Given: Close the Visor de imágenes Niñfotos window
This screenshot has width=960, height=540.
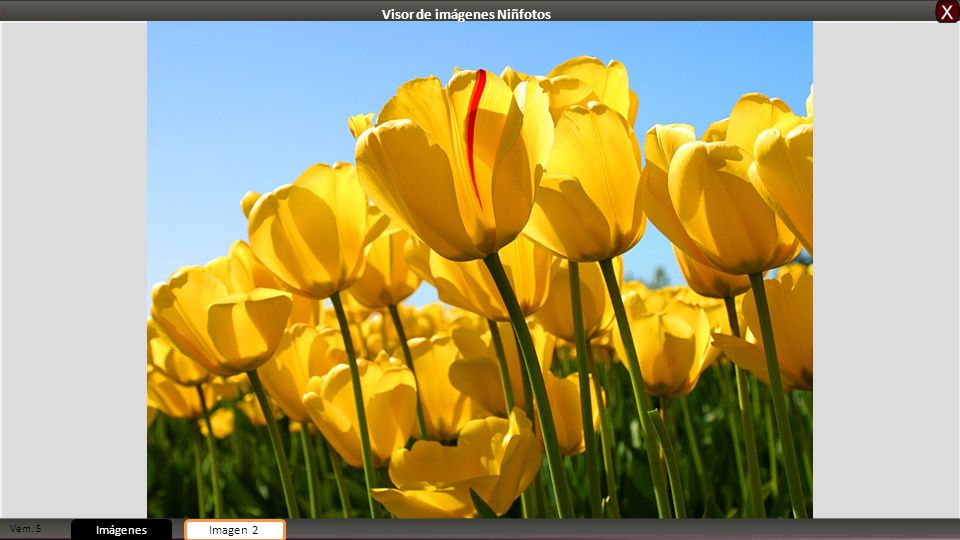Looking at the screenshot, I should pos(947,12).
